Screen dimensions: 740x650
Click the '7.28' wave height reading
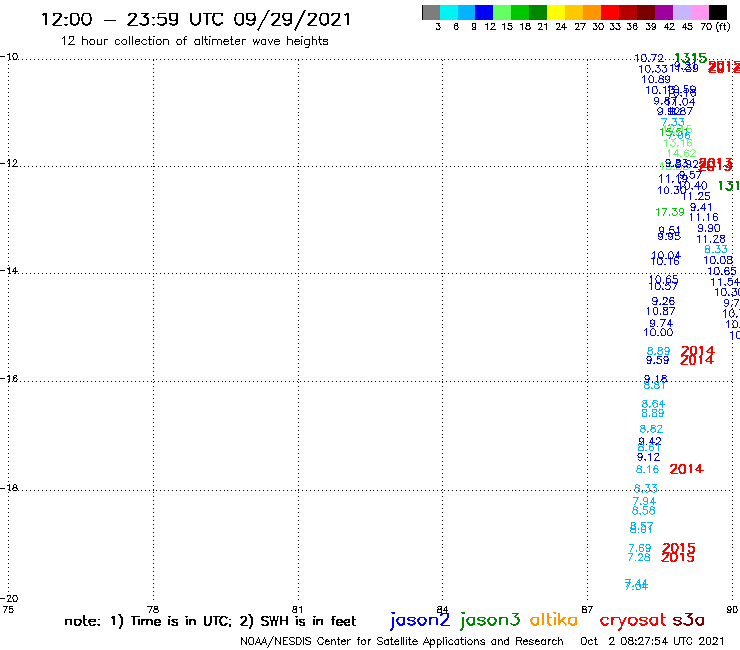pos(639,557)
